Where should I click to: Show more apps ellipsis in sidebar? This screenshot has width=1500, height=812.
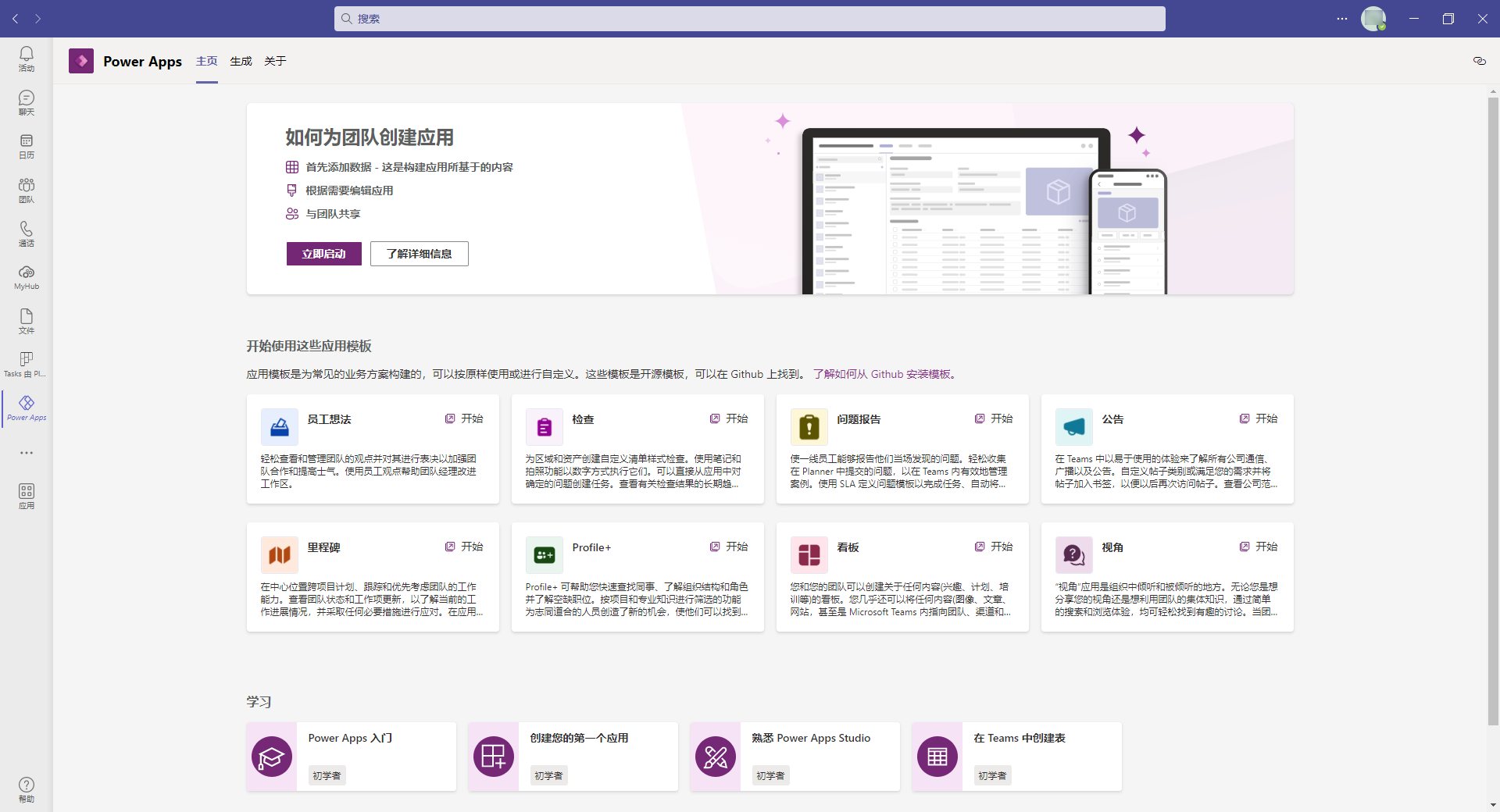coord(27,453)
